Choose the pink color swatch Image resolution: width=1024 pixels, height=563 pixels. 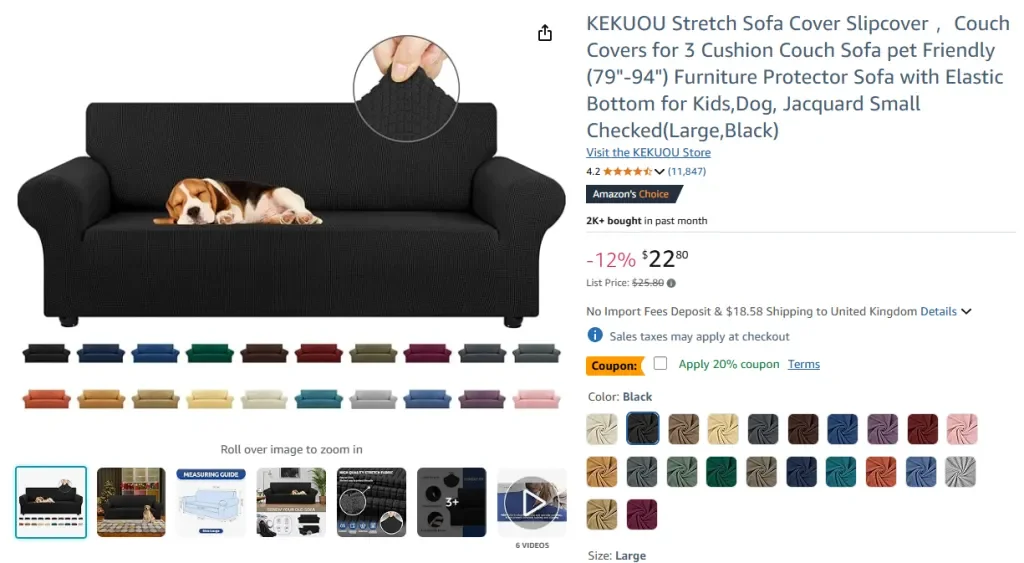click(x=962, y=429)
